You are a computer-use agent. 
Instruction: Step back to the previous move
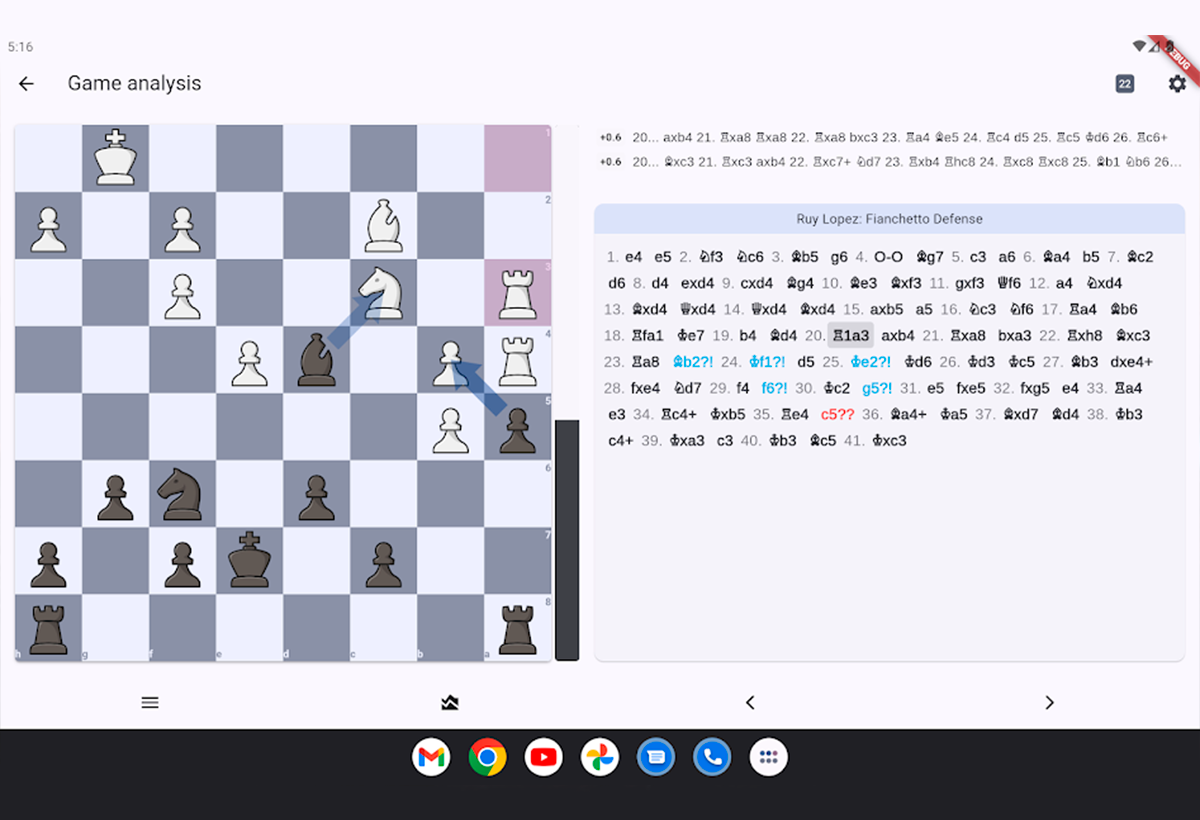point(750,702)
